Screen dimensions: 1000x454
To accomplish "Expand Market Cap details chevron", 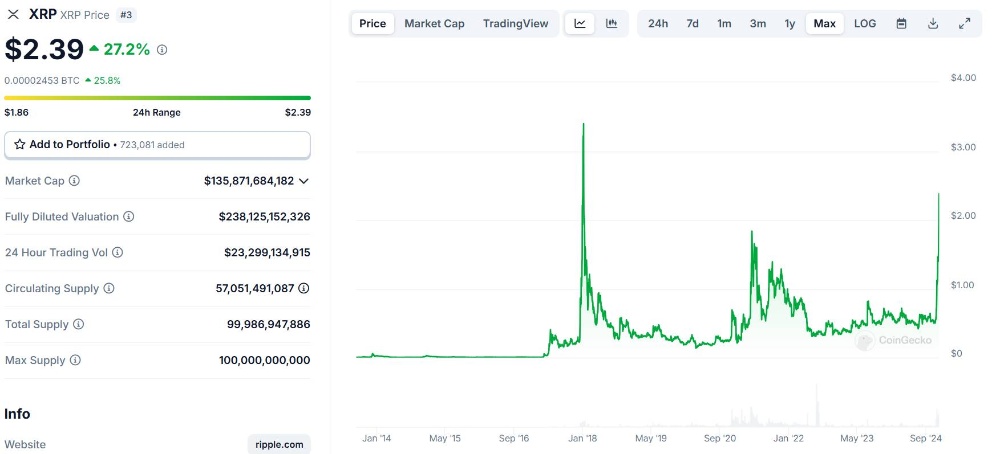I will (304, 181).
